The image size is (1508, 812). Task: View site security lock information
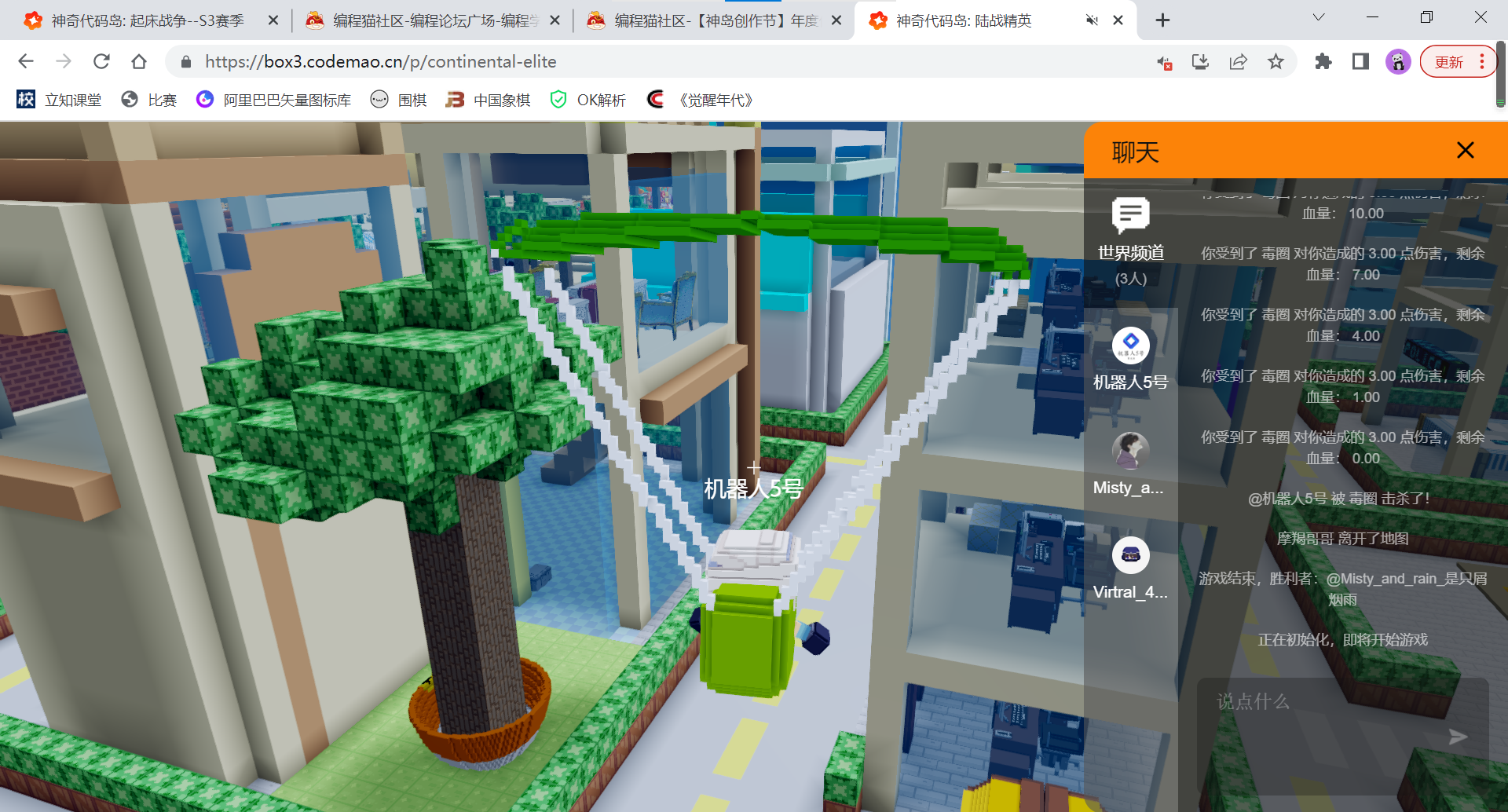click(186, 61)
